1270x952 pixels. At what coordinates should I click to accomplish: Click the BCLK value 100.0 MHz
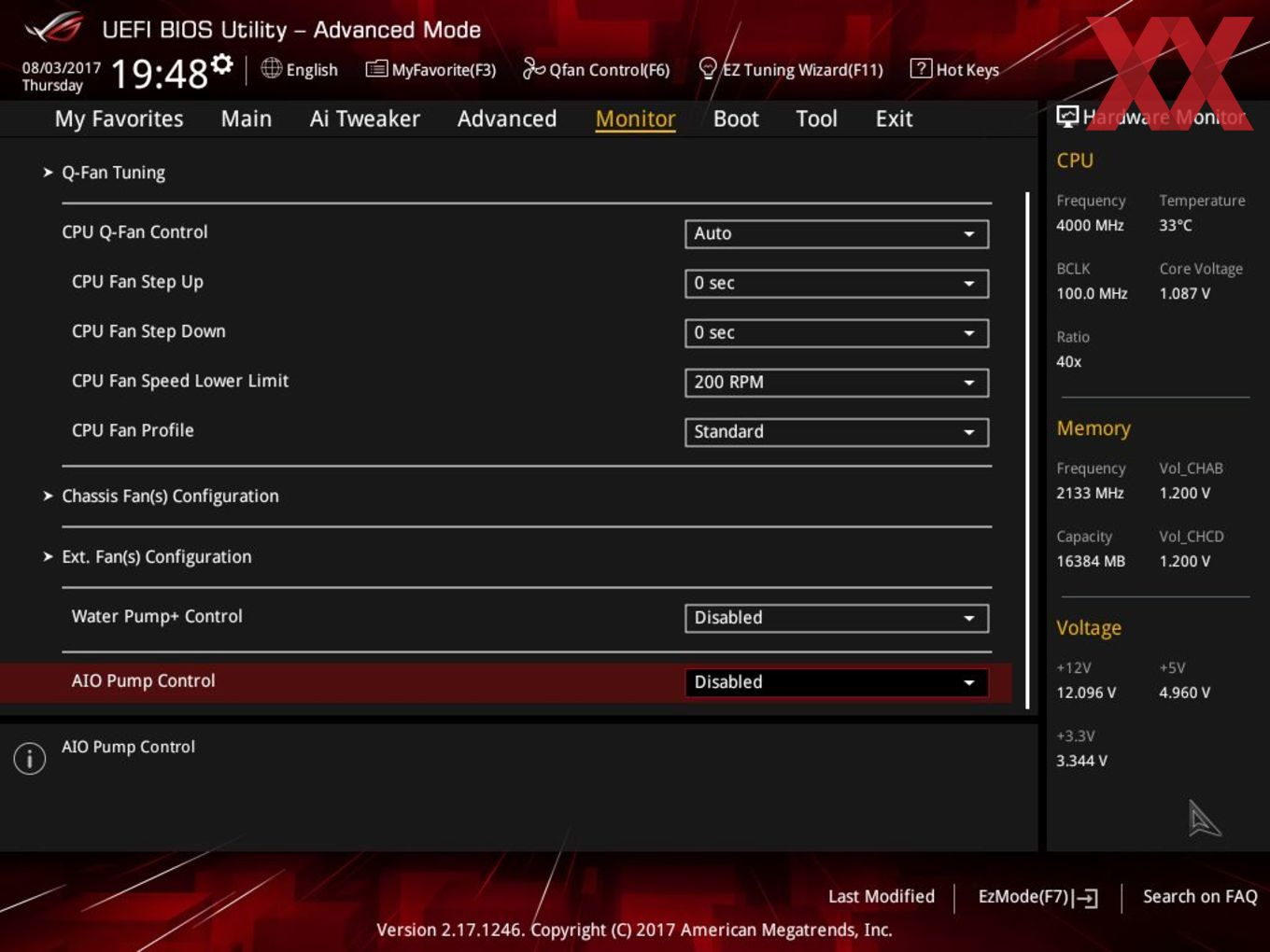pyautogui.click(x=1092, y=294)
